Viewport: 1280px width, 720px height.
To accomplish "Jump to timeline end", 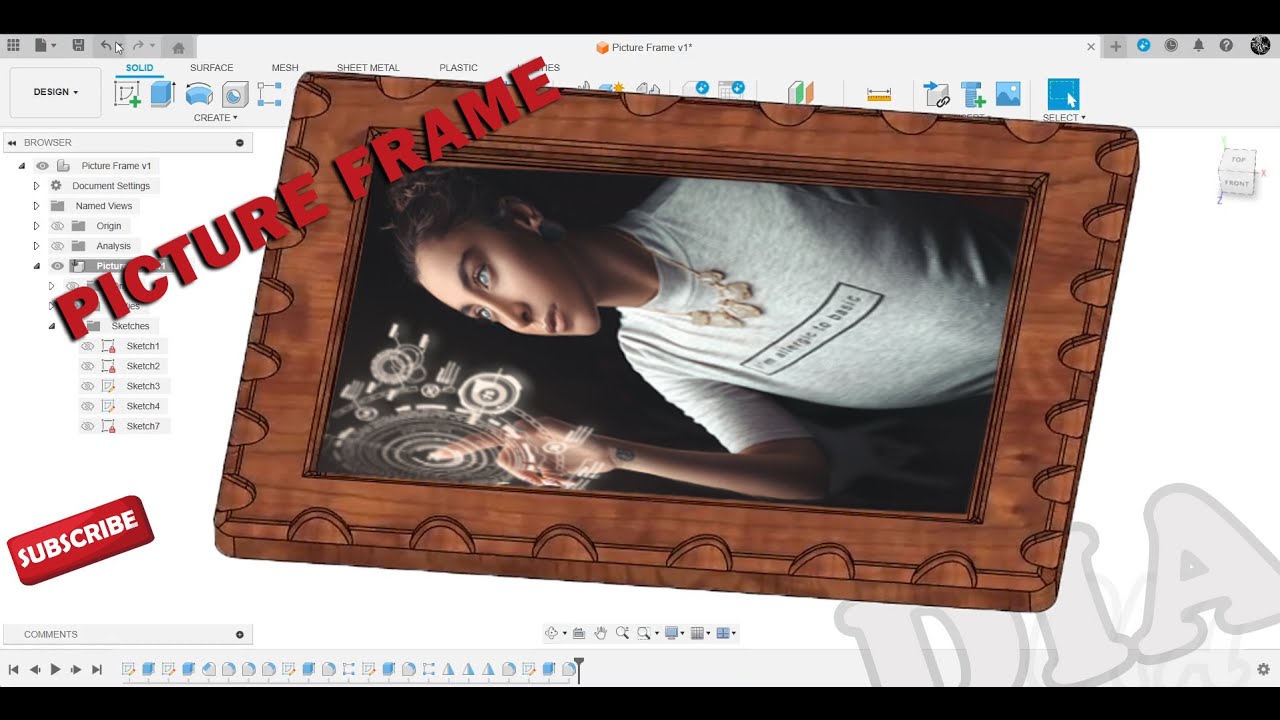I will 97,670.
